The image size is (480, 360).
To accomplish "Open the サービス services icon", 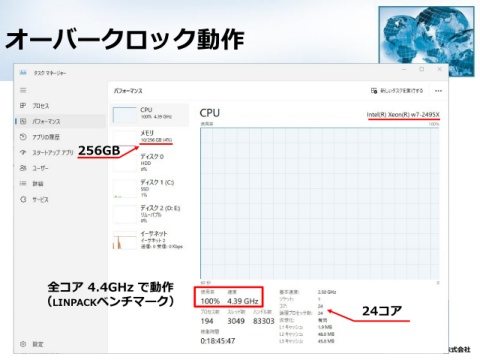I will click(23, 199).
